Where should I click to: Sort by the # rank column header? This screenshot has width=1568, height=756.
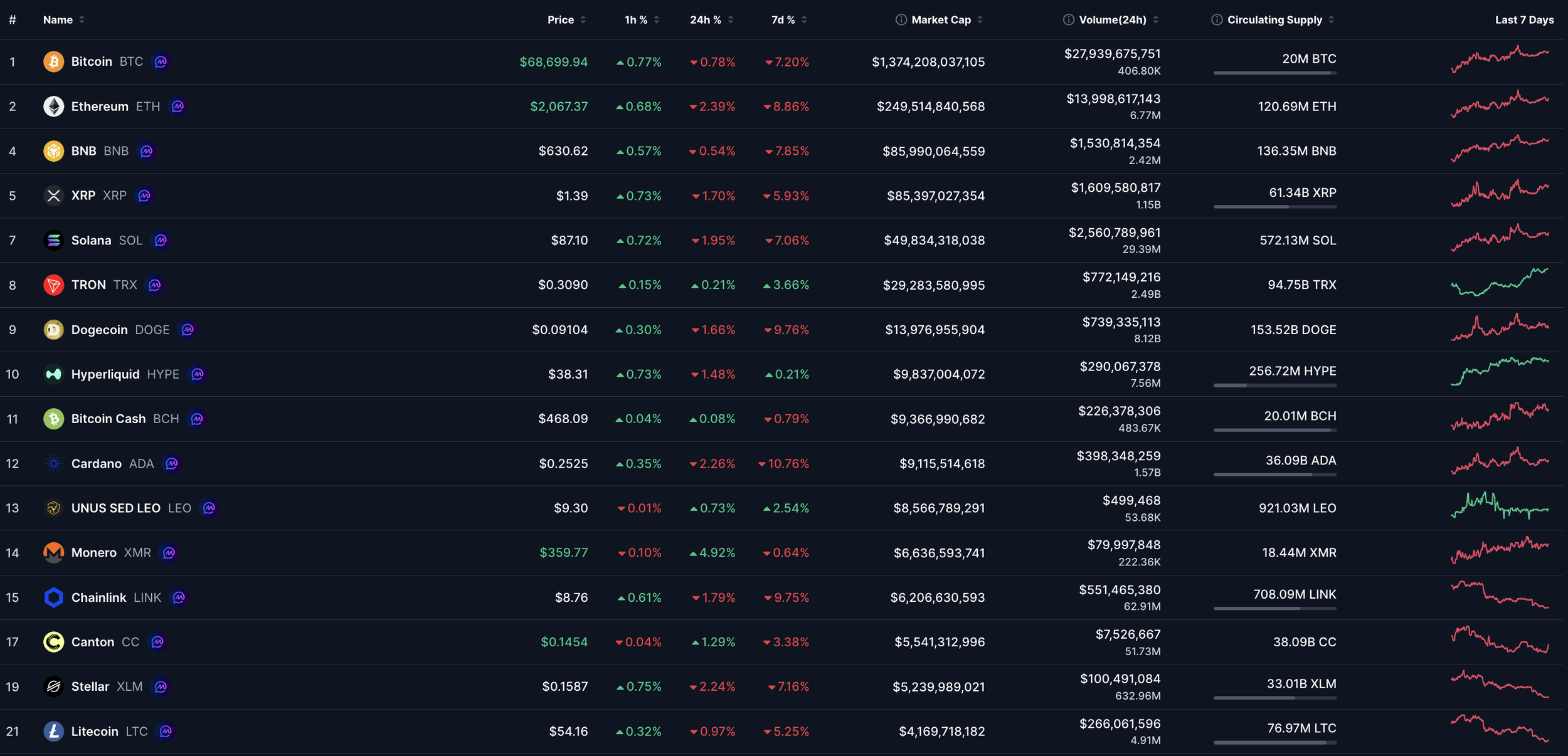coord(13,20)
